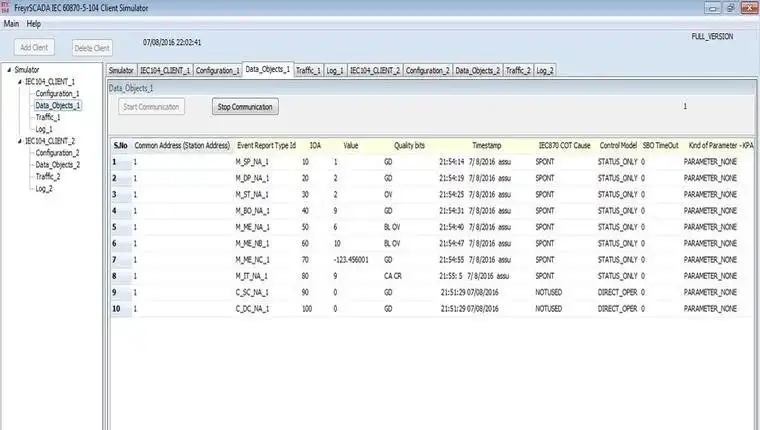Image resolution: width=760 pixels, height=430 pixels.
Task: Switch to the Configuration_1 tab
Action: pos(218,71)
